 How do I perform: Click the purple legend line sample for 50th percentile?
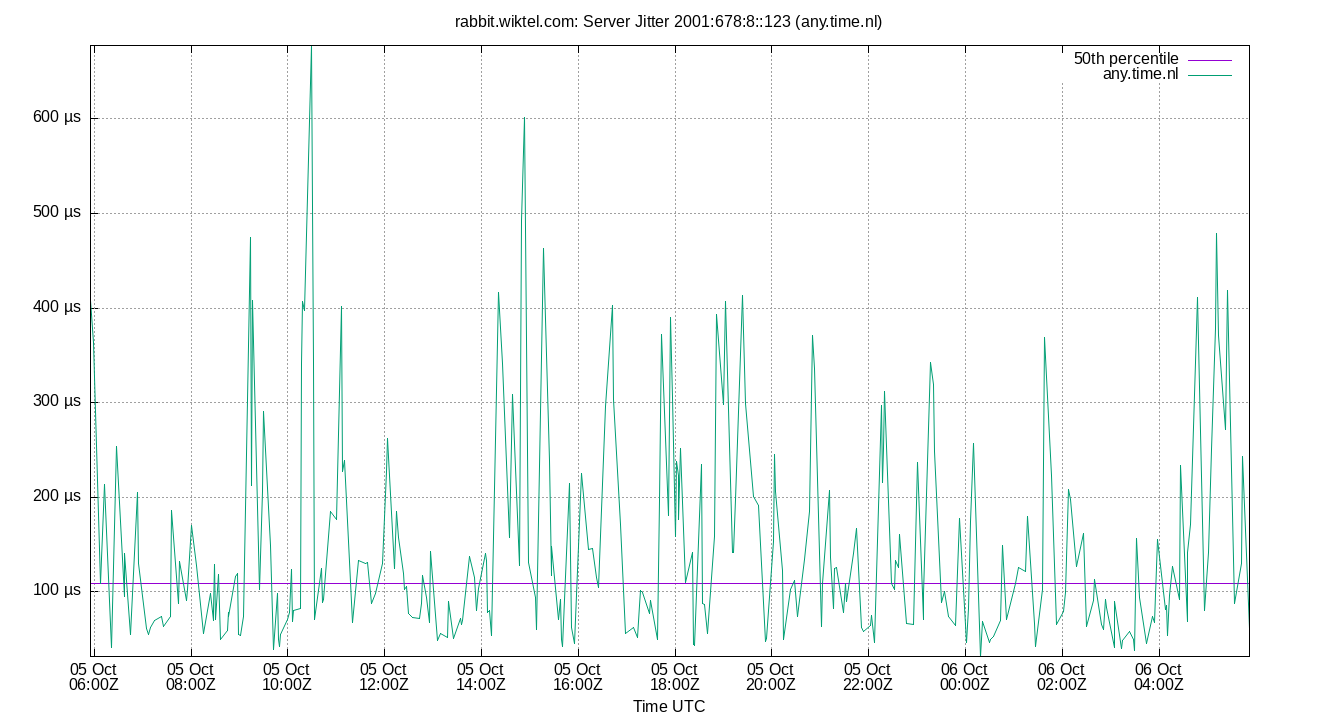coord(1209,60)
